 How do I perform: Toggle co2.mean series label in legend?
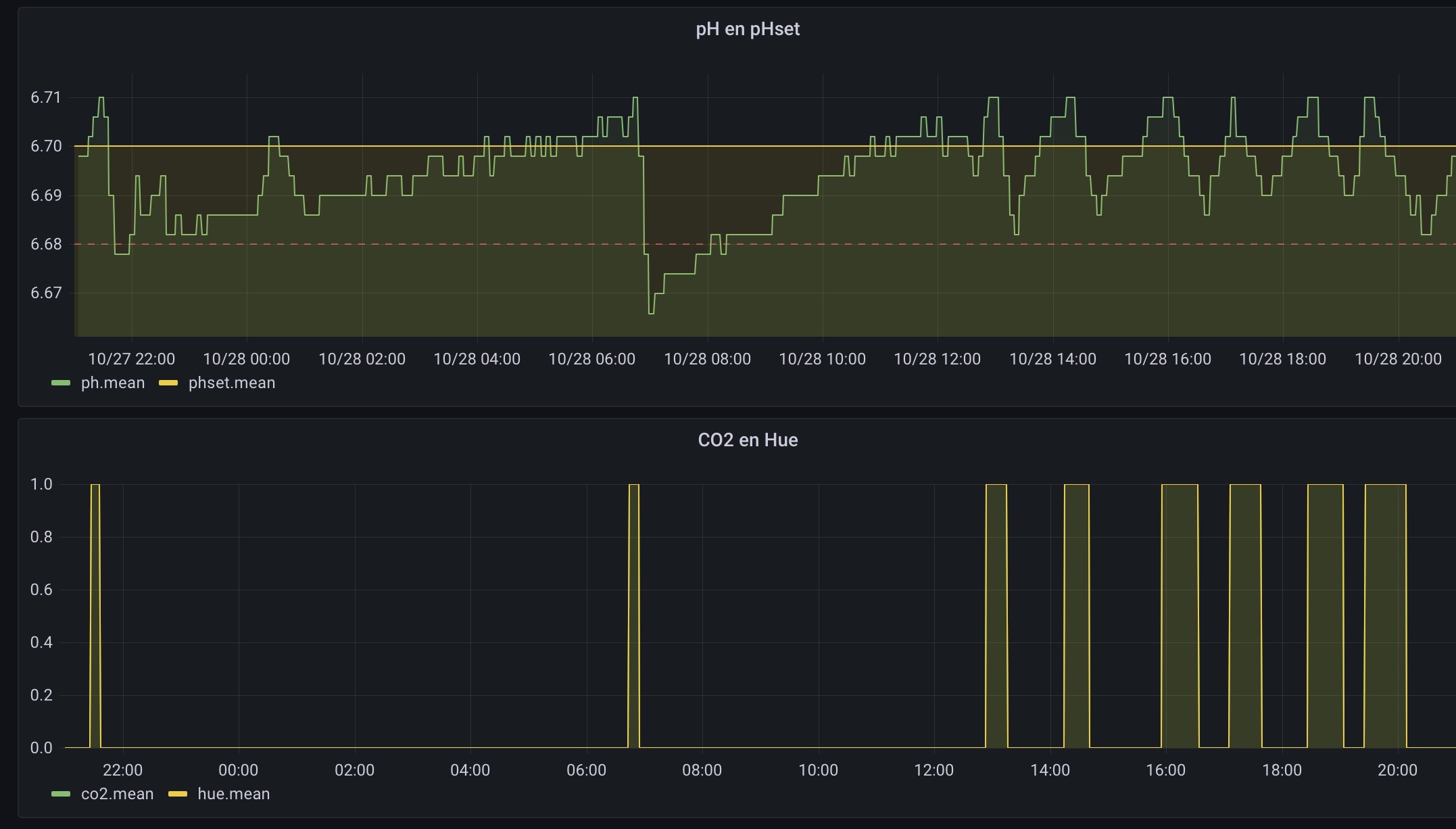coord(117,794)
